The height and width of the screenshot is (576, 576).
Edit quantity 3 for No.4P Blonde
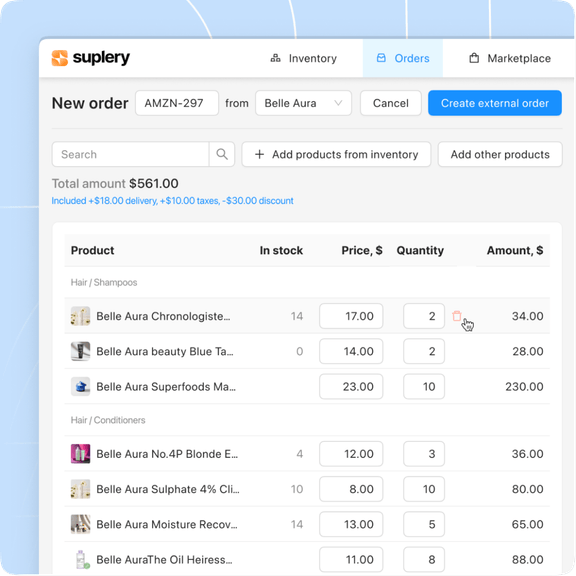click(424, 454)
